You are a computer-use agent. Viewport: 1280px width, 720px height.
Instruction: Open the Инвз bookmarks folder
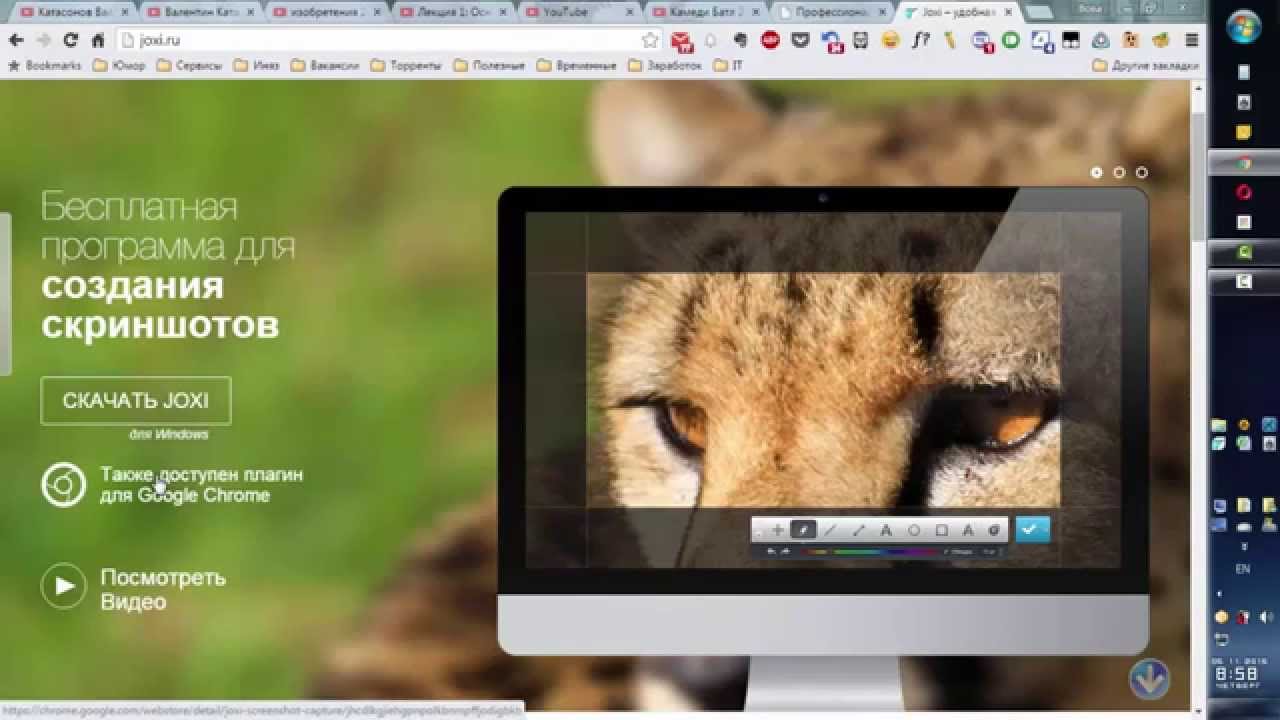257,66
